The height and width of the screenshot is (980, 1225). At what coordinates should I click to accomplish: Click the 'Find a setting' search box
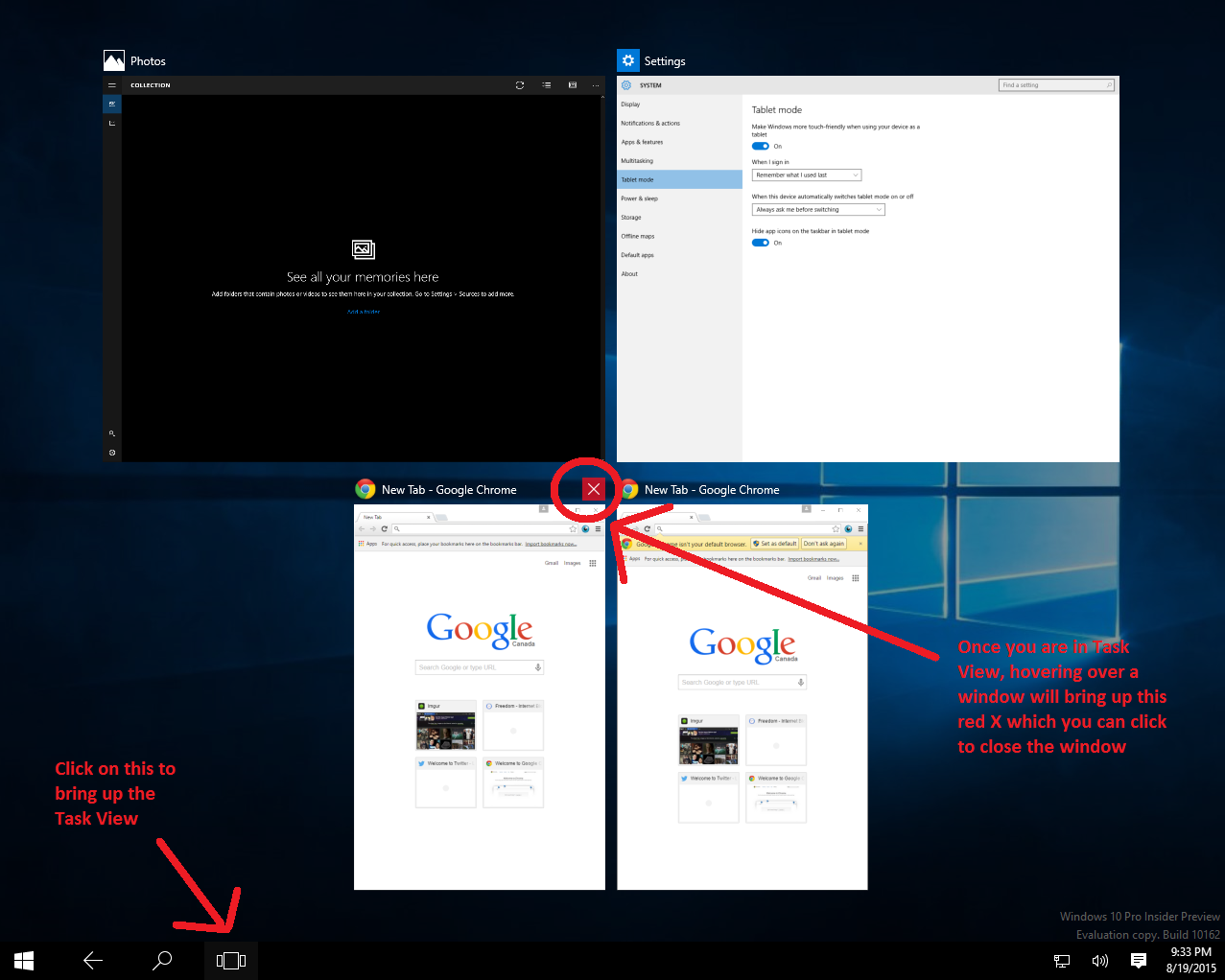(1056, 85)
